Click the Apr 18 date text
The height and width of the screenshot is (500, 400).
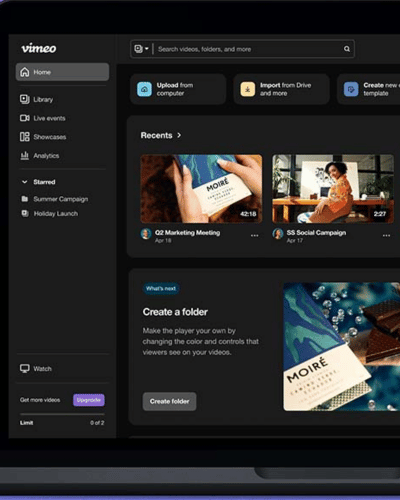point(163,240)
